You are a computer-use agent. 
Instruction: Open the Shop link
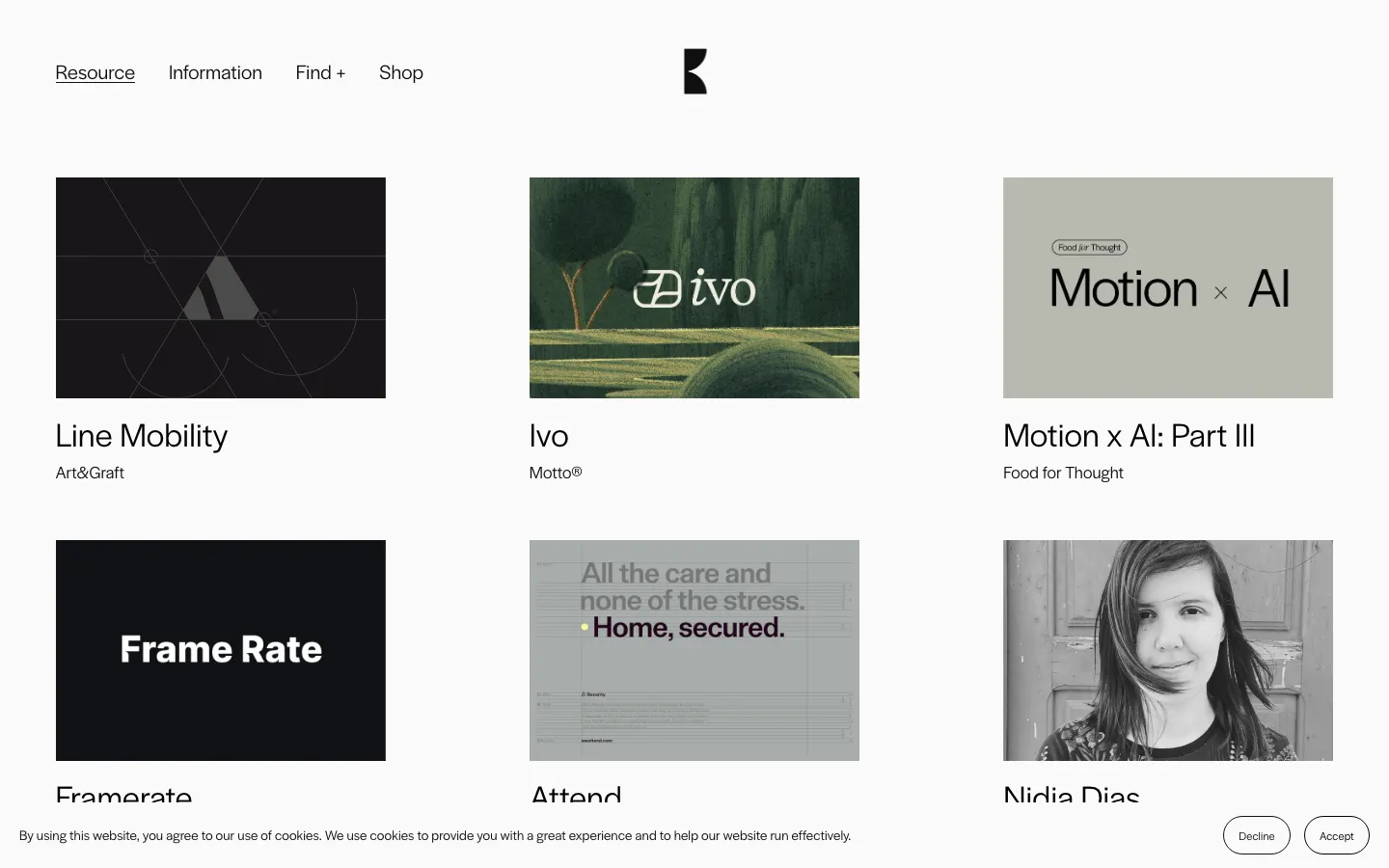(400, 72)
